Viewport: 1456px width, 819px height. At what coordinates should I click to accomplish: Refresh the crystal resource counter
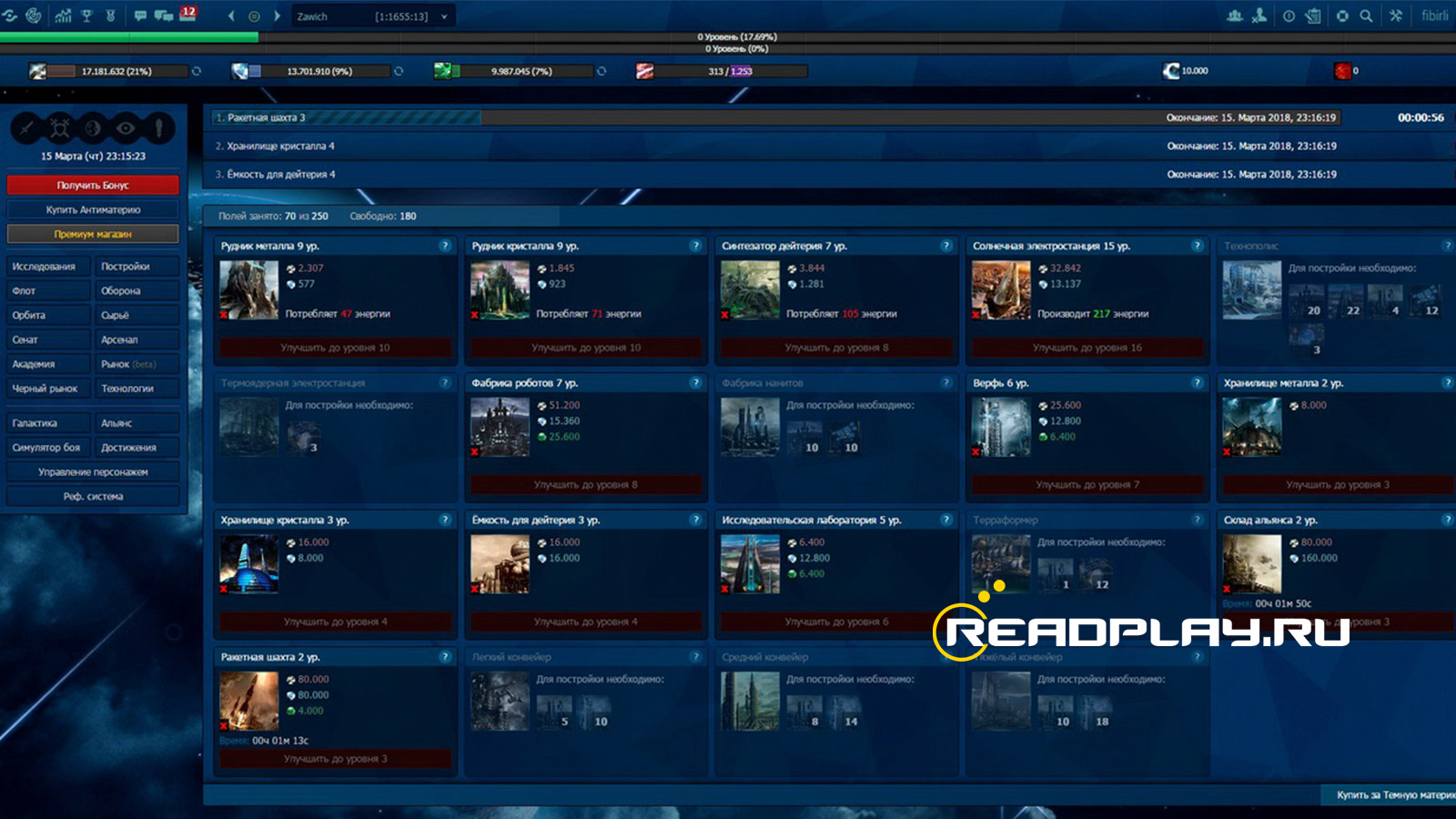398,71
